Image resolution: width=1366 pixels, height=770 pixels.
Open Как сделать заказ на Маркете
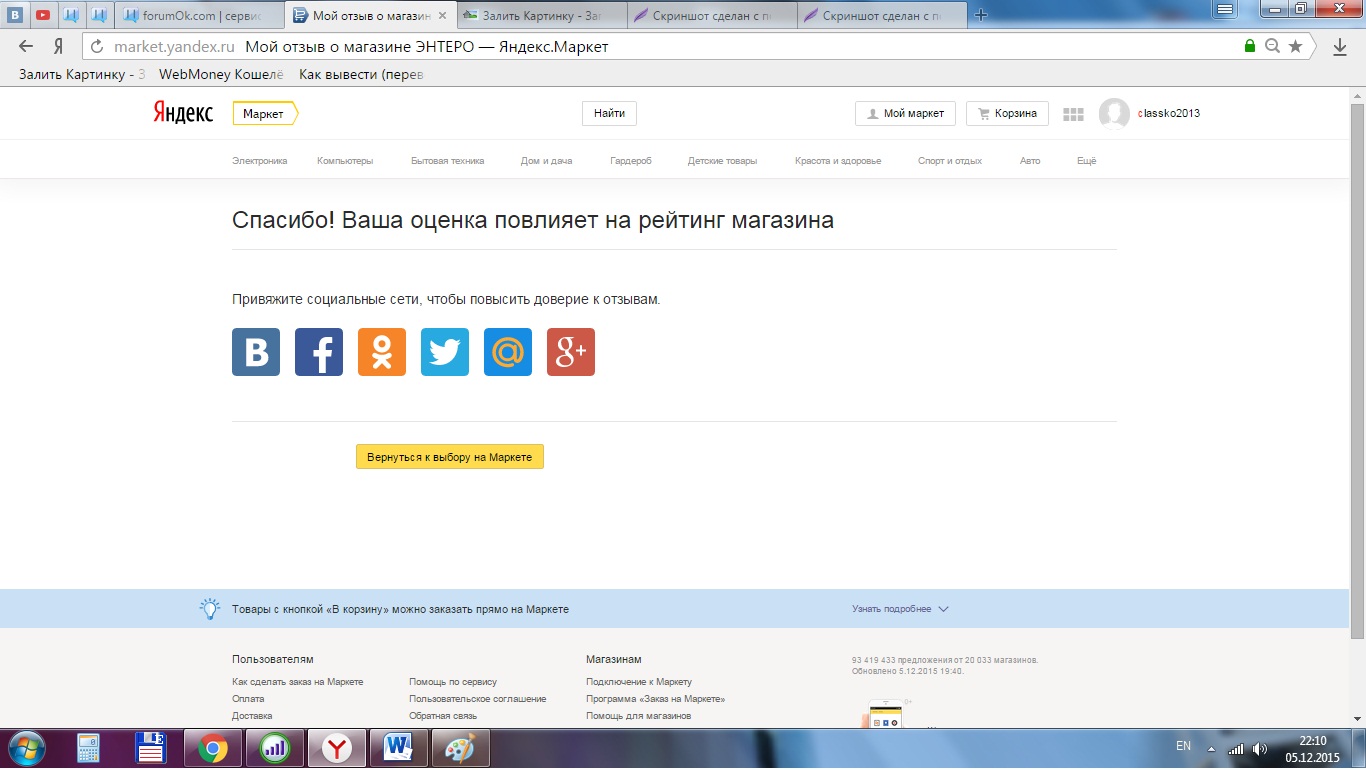(x=298, y=682)
